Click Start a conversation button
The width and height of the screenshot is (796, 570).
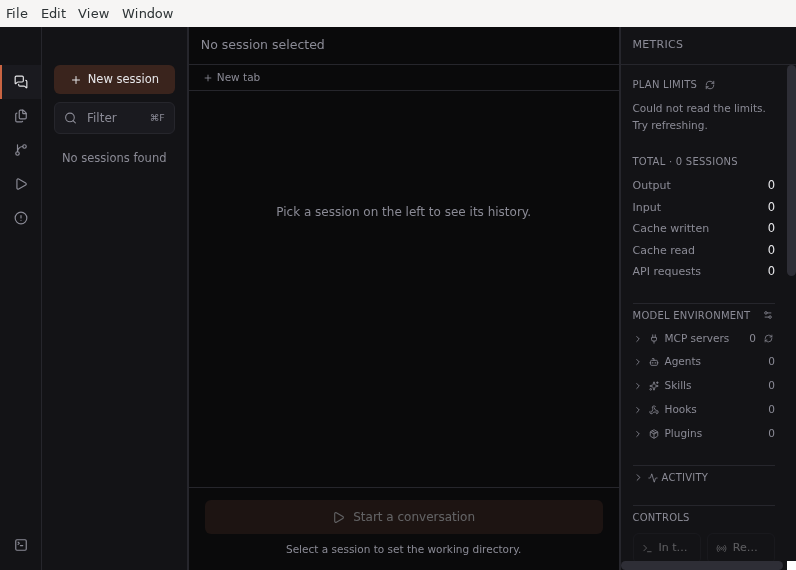coord(404,517)
